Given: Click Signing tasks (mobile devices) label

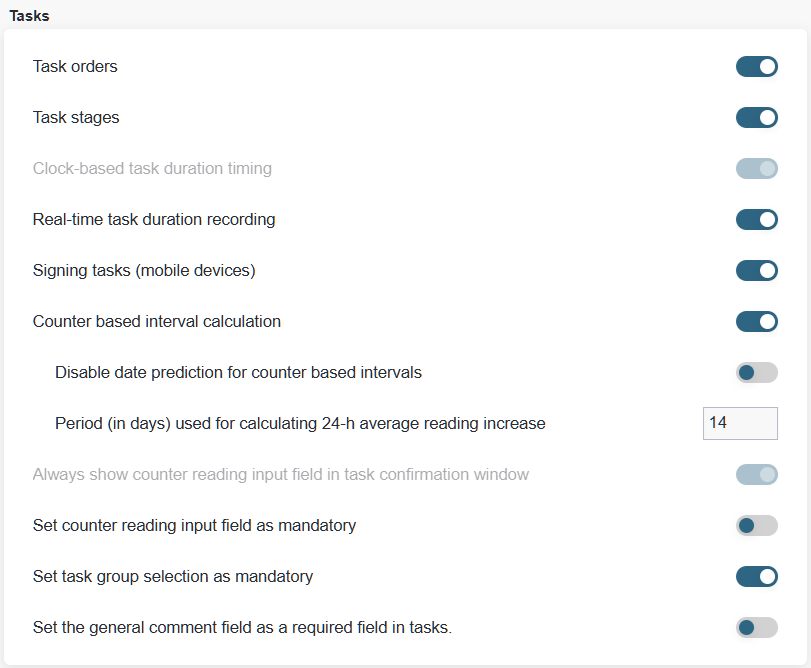Looking at the screenshot, I should 146,271.
